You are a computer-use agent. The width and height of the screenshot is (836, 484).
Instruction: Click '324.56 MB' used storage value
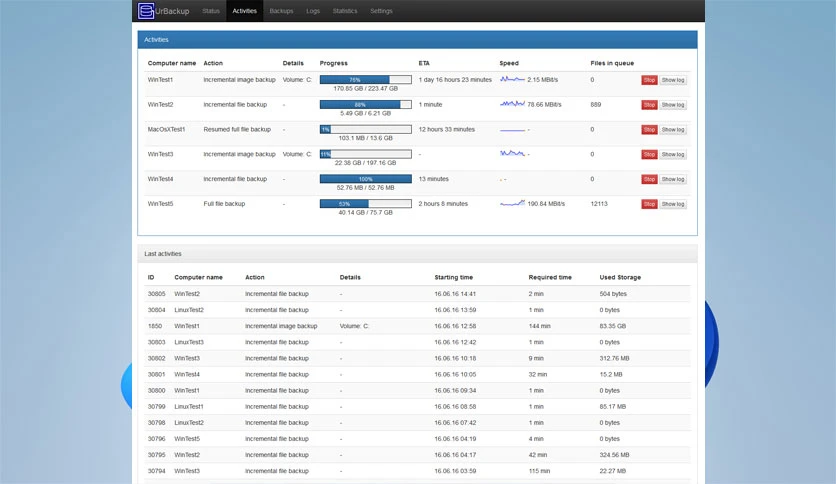614,455
